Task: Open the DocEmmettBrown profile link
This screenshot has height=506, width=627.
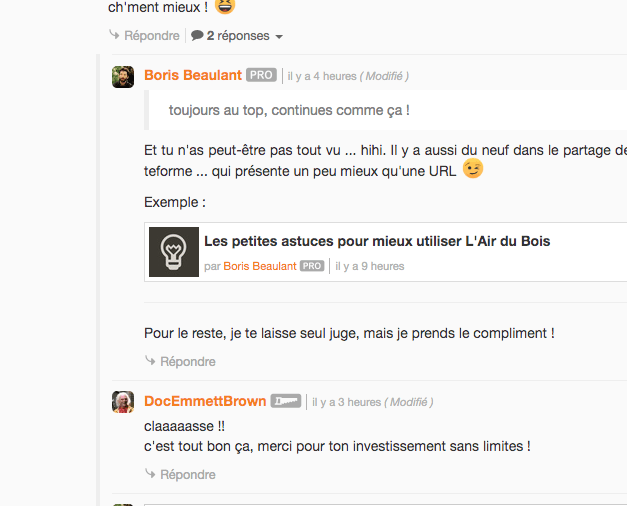Action: (205, 401)
